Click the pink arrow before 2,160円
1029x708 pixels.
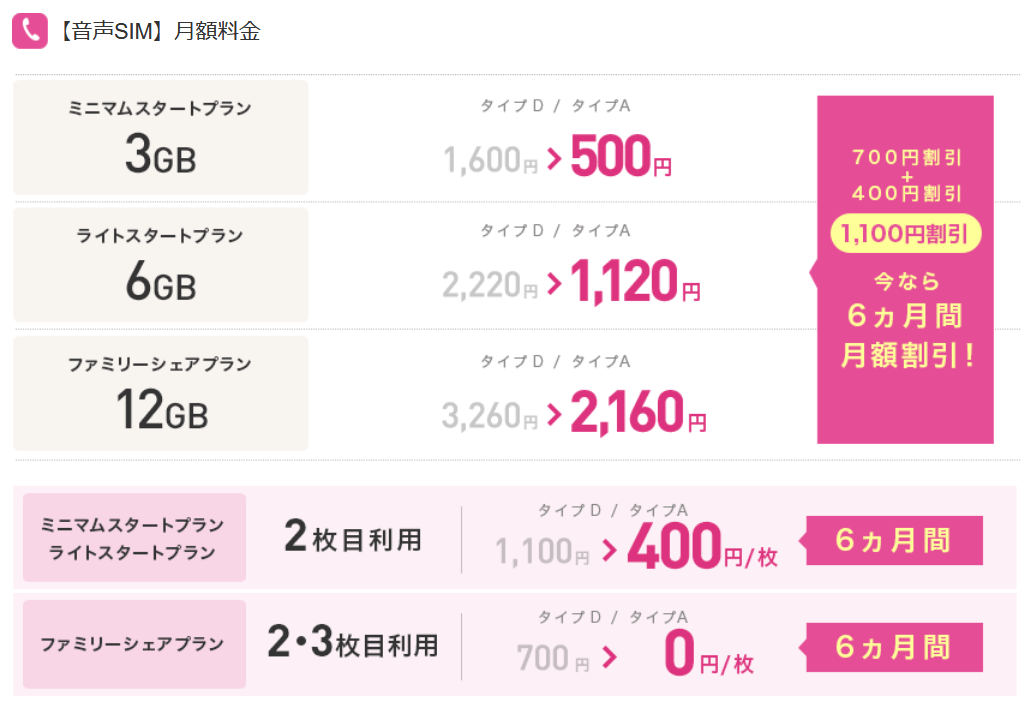coord(555,415)
